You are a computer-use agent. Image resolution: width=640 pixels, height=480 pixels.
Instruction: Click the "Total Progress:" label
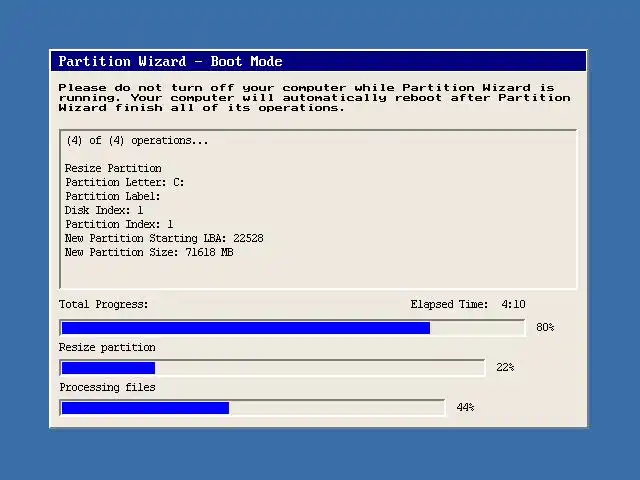pyautogui.click(x=103, y=304)
